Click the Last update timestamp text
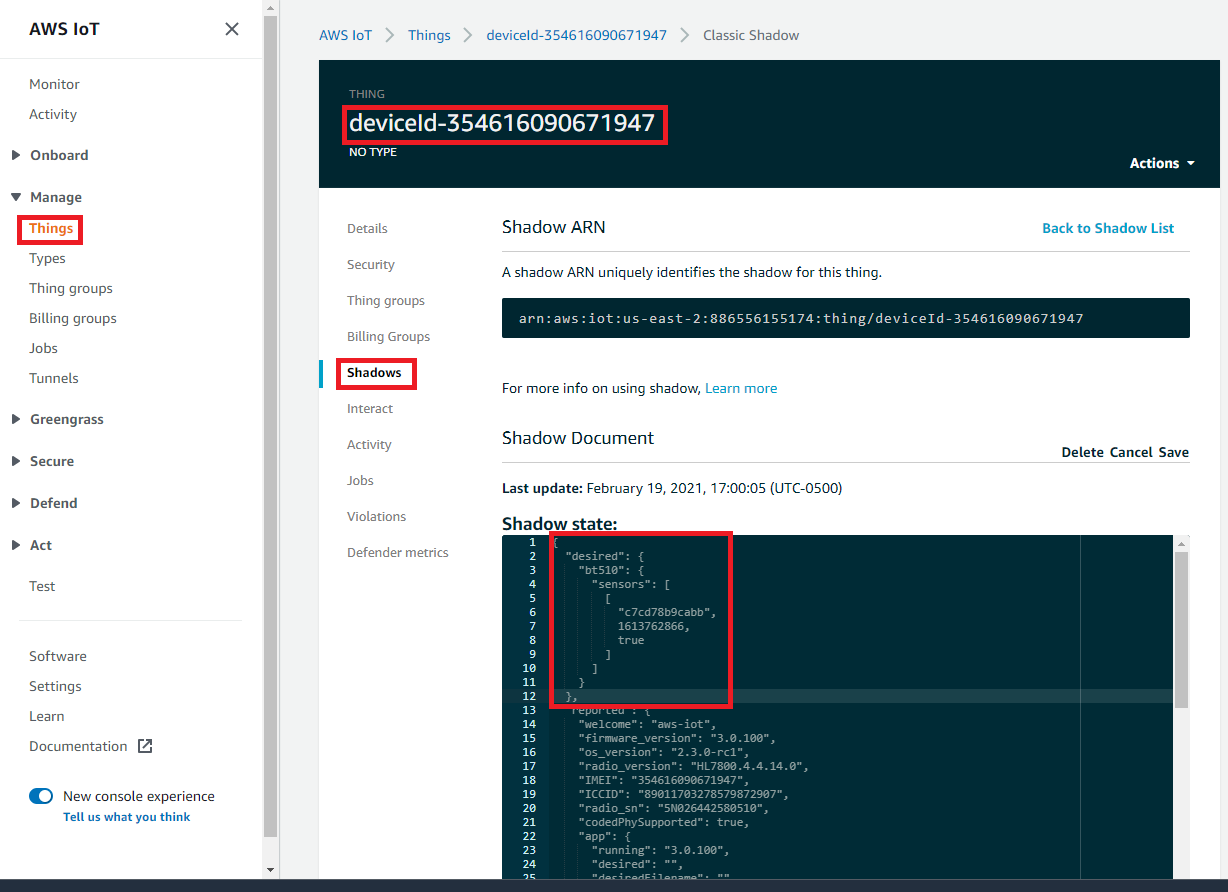Viewport: 1228px width, 892px height. click(x=672, y=488)
